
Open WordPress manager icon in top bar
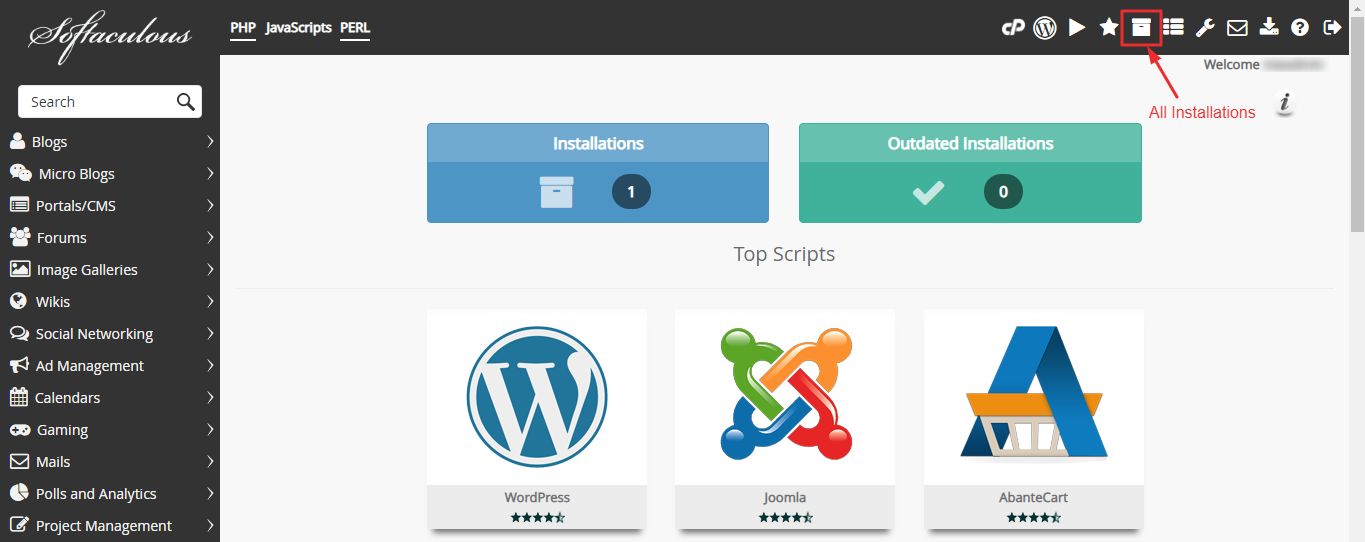click(1045, 28)
